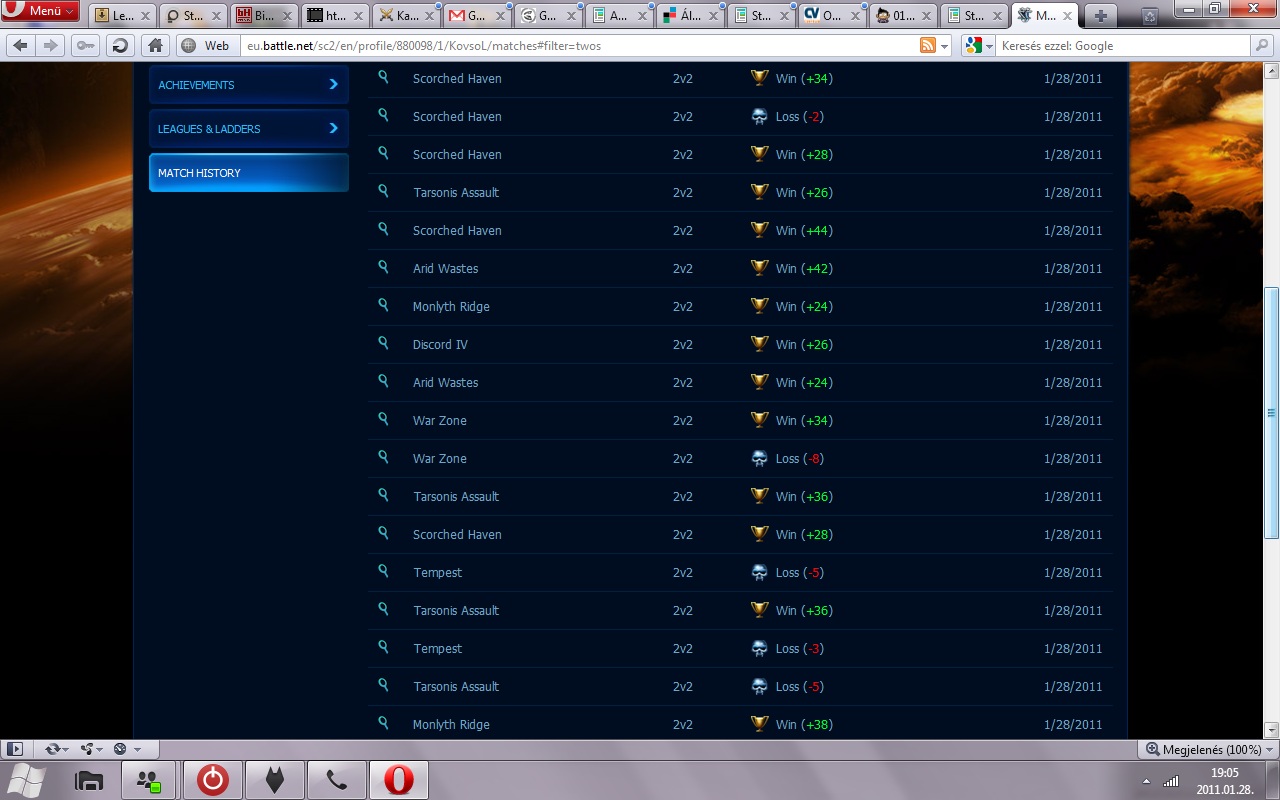Select Match History in the sidebar
The height and width of the screenshot is (800, 1280).
click(x=248, y=173)
